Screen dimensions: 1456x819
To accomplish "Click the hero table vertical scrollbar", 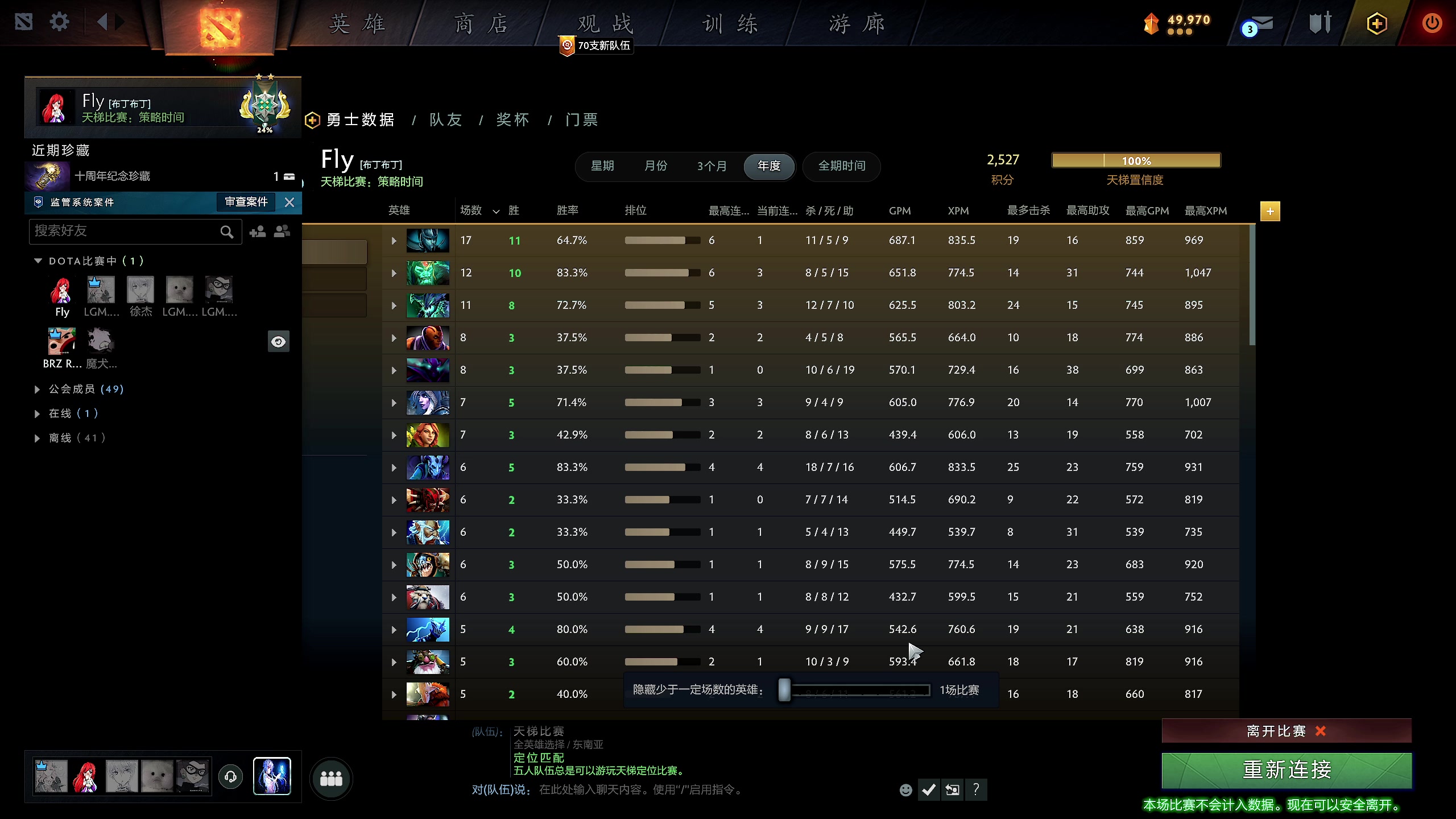I will 1252,284.
